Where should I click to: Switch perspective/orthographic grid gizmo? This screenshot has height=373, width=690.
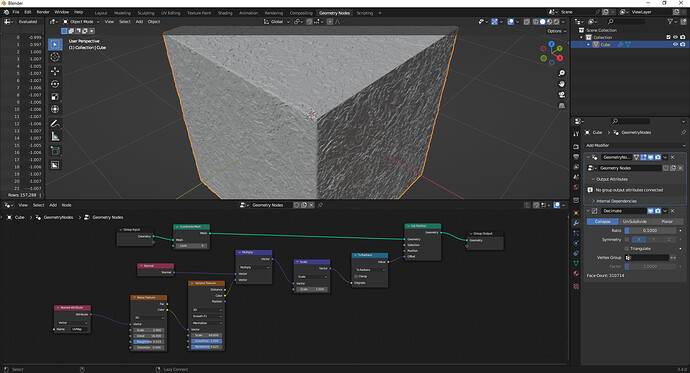[562, 106]
